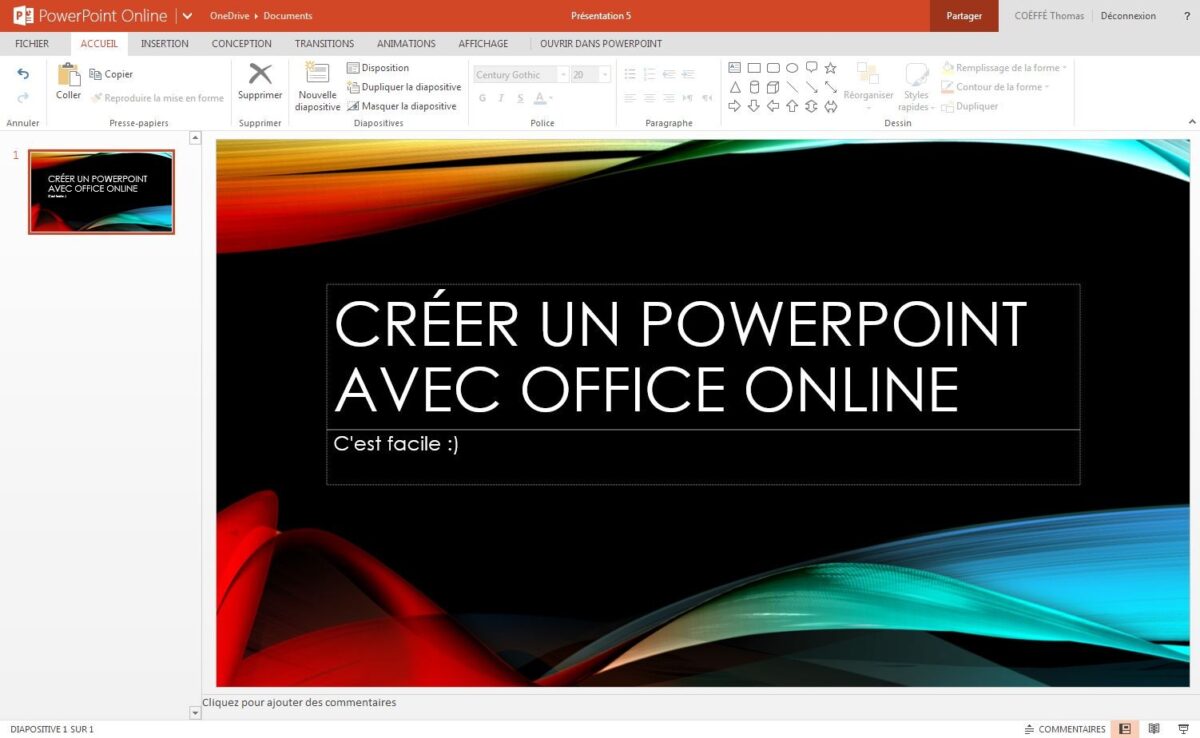The height and width of the screenshot is (738, 1200).
Task: Open the app switcher dropdown arrow
Action: pos(187,16)
